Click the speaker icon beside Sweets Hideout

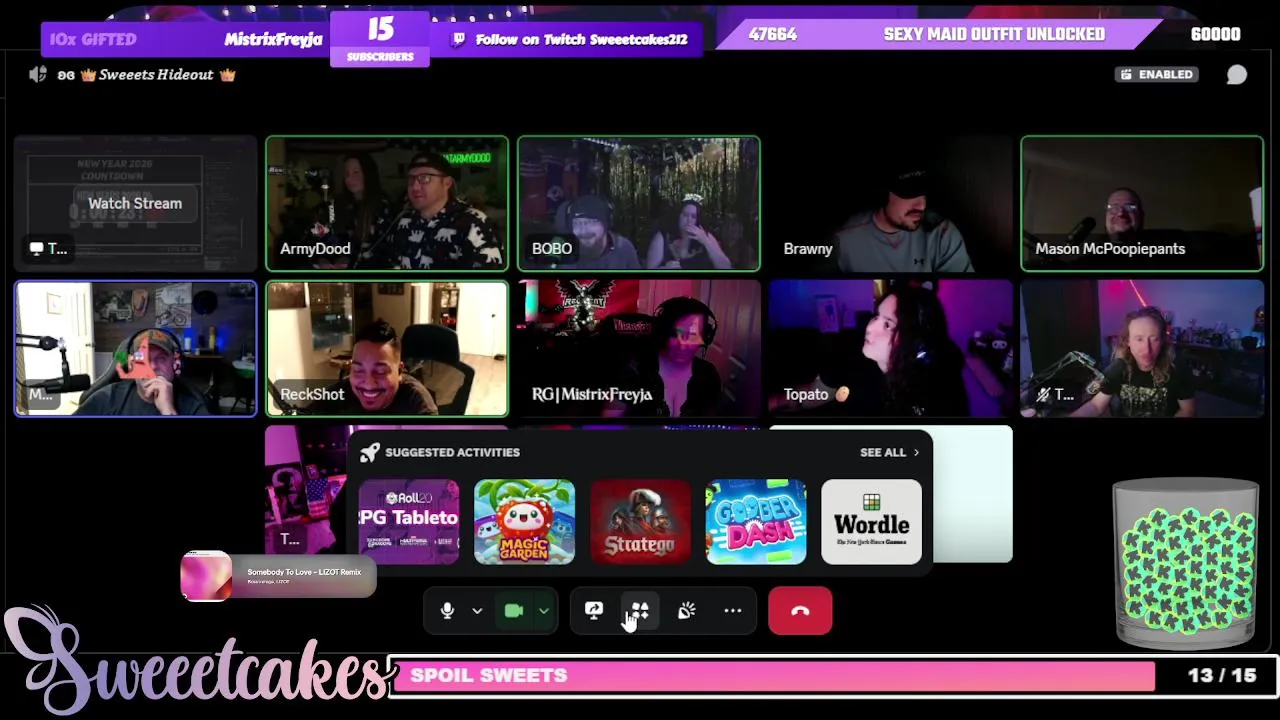coord(38,75)
